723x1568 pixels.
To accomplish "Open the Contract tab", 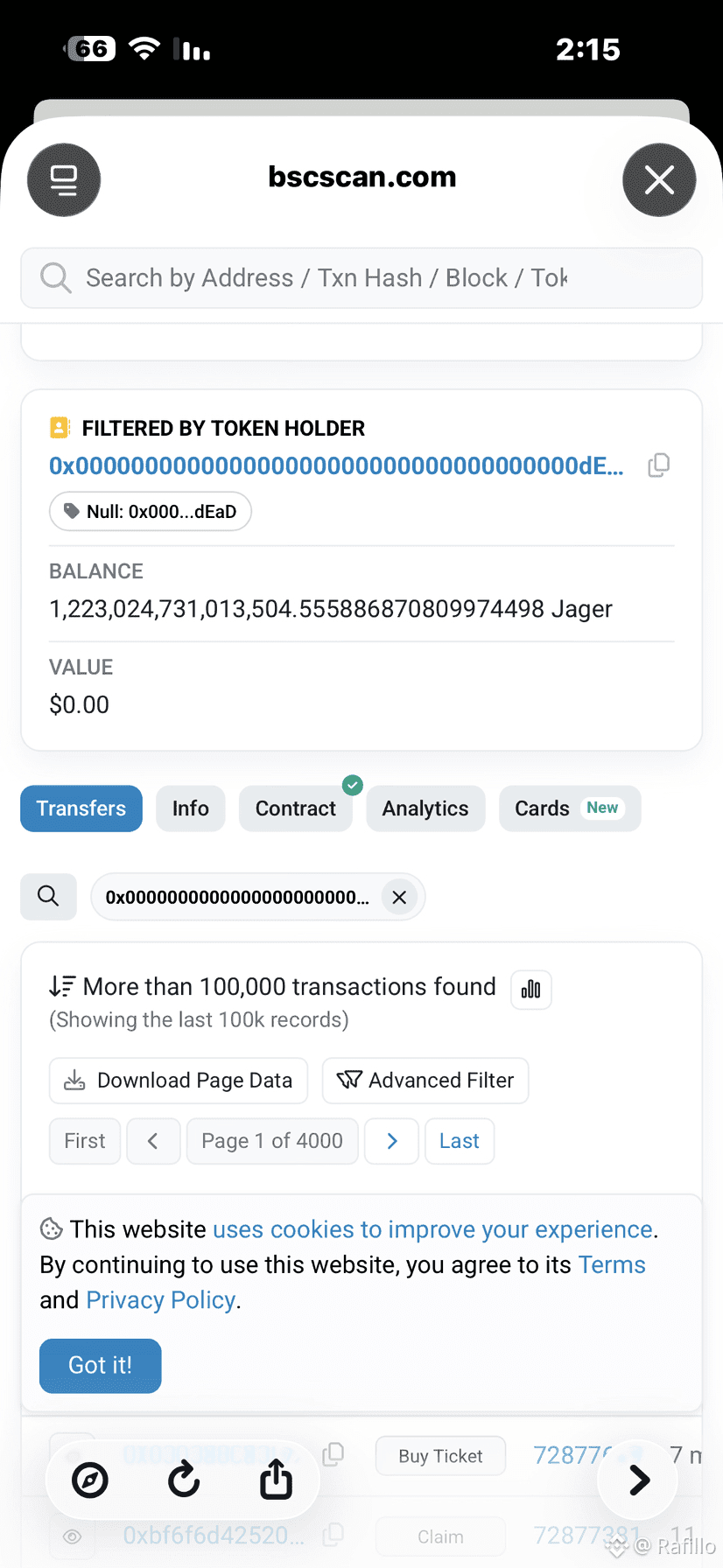I will click(x=295, y=808).
